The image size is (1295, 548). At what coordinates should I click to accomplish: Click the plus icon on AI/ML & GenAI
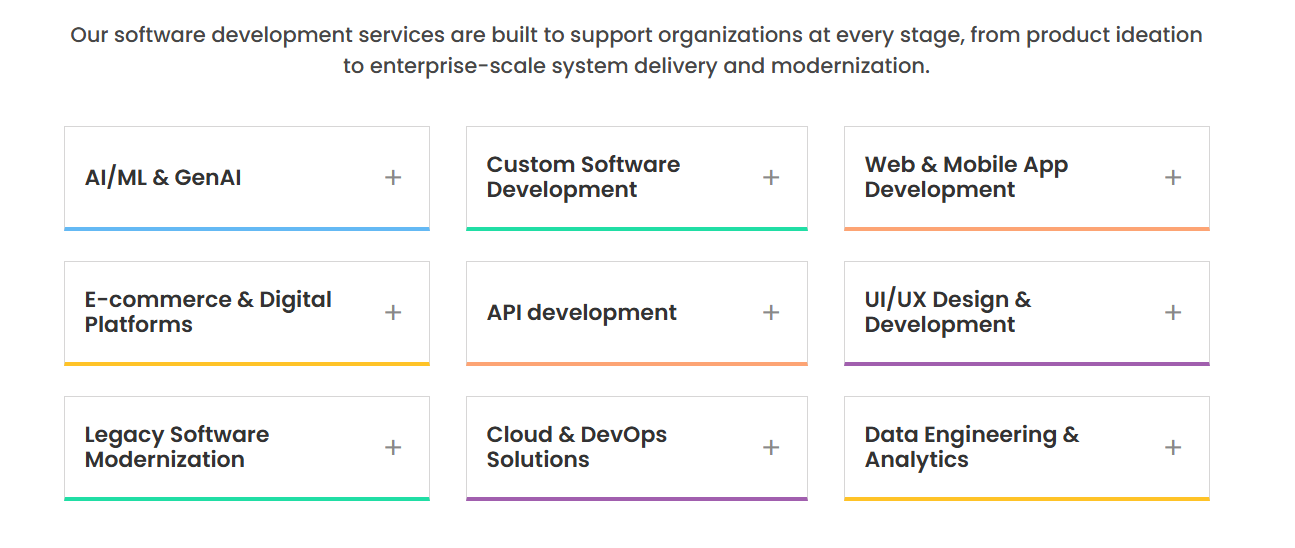(393, 177)
